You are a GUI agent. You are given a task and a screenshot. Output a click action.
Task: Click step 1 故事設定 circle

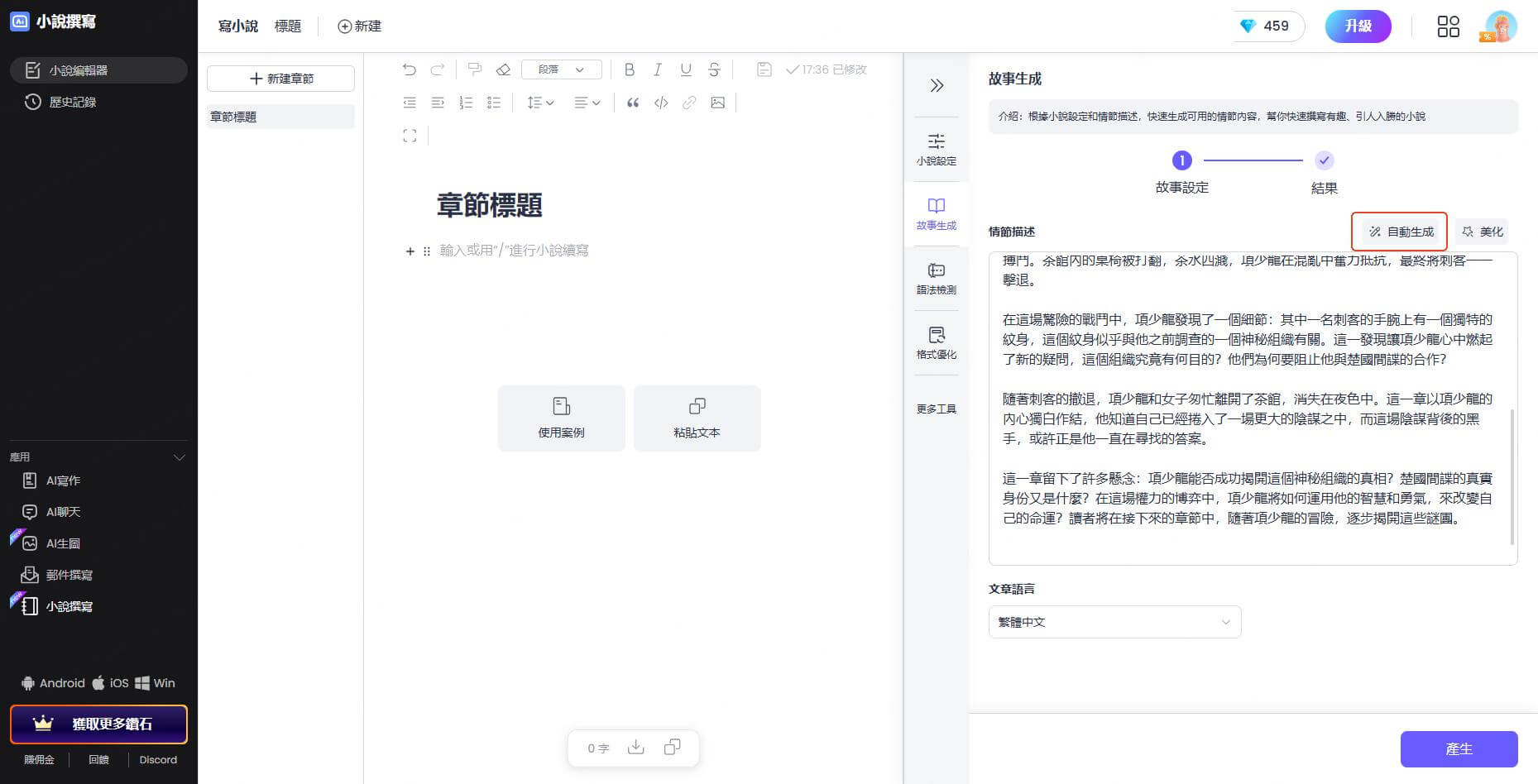click(x=1181, y=160)
